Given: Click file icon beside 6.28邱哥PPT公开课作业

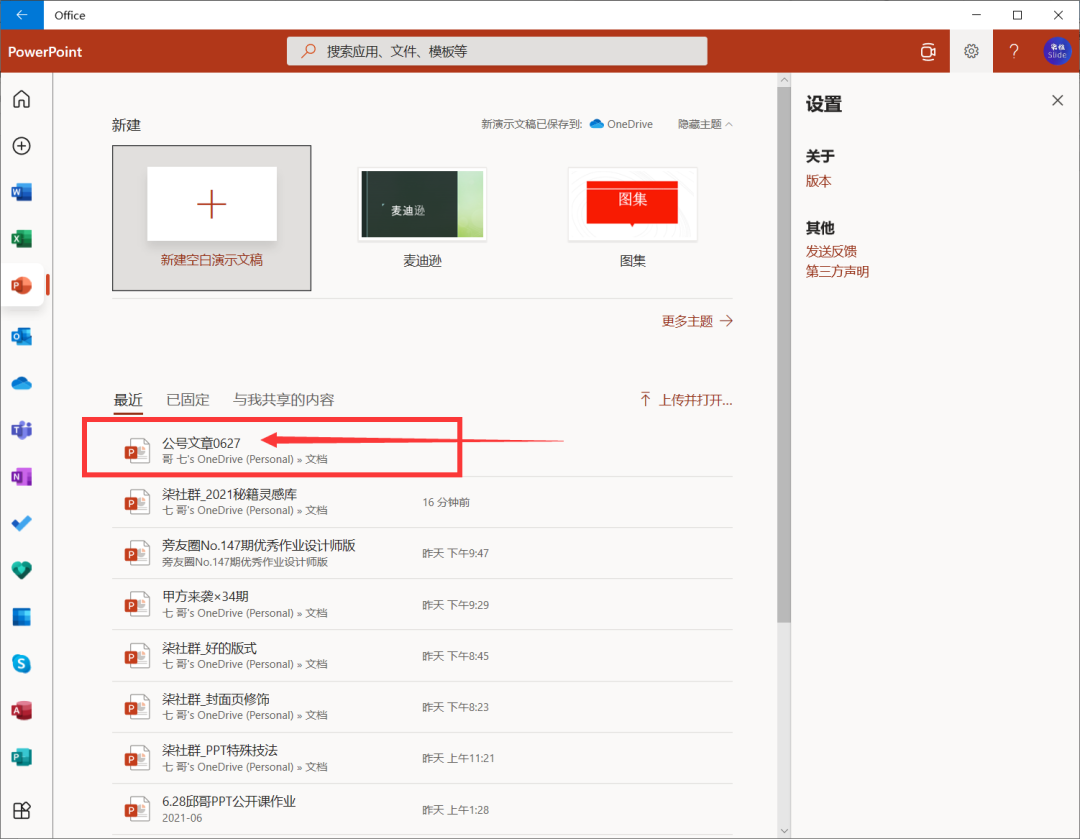Looking at the screenshot, I should [x=137, y=809].
